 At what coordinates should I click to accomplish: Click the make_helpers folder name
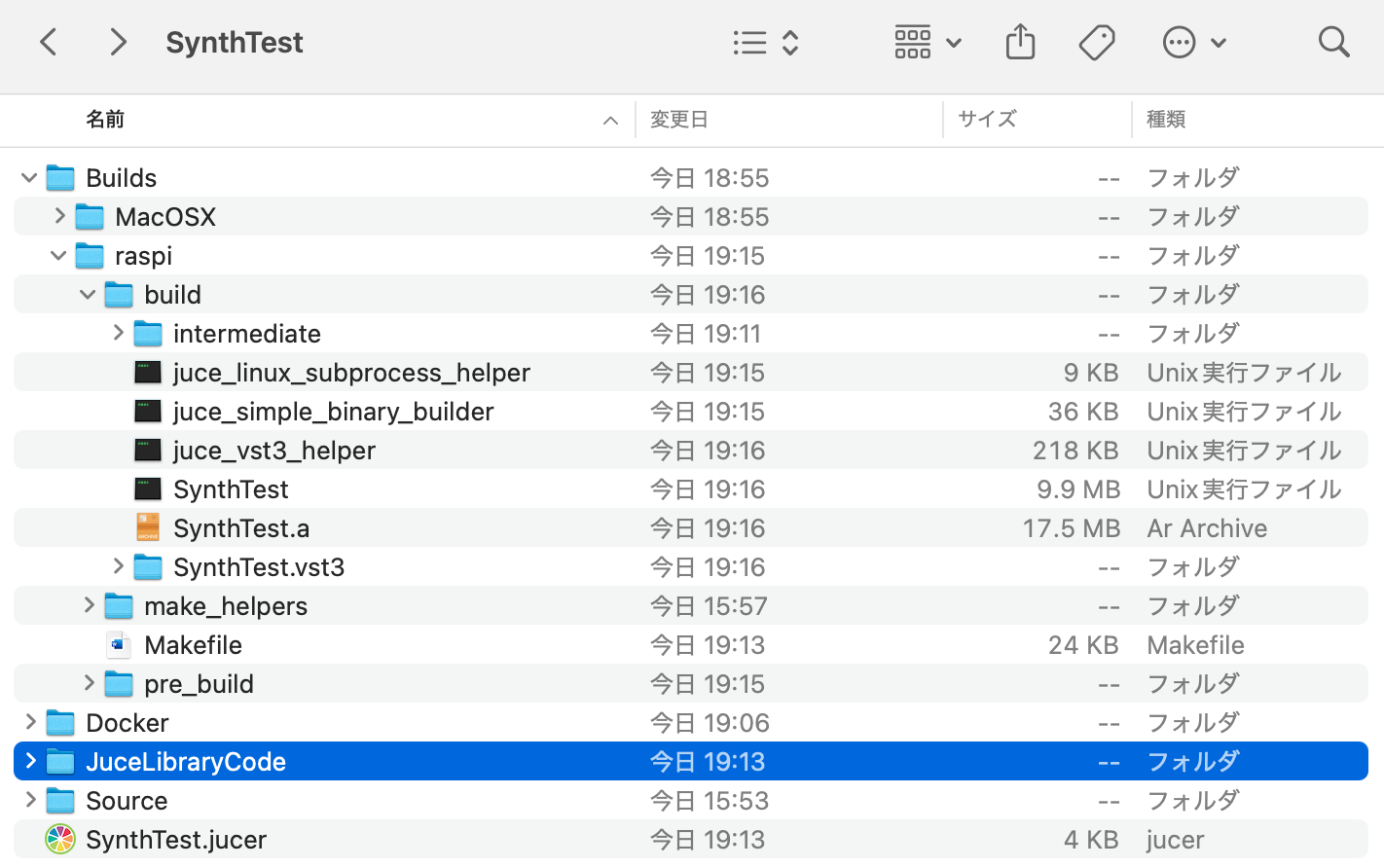226,606
